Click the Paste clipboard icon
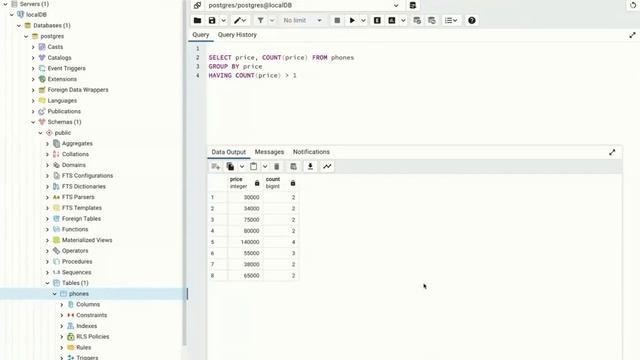Screen dimensions: 640x360 [253, 167]
